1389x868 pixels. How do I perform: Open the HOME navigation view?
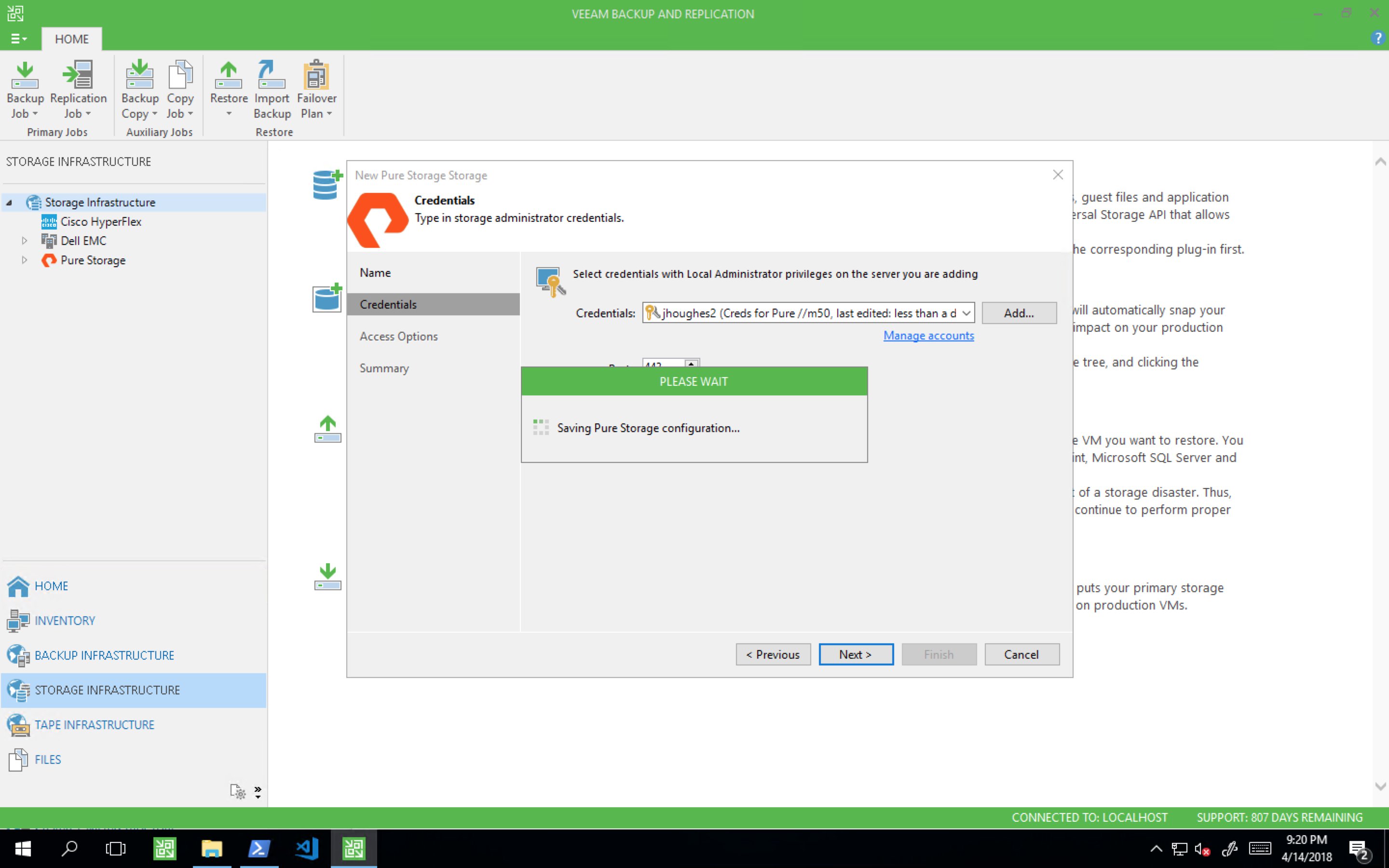(x=133, y=586)
